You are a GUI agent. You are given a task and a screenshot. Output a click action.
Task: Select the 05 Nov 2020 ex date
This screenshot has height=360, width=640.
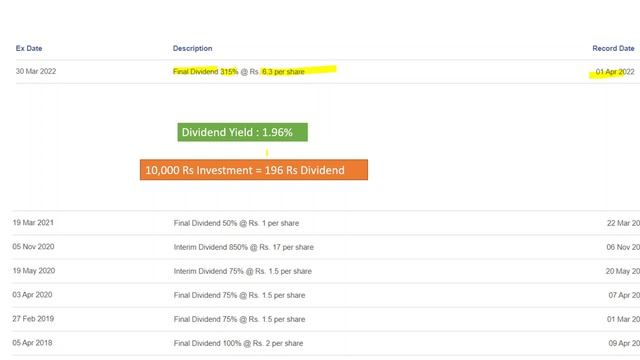[x=33, y=247]
